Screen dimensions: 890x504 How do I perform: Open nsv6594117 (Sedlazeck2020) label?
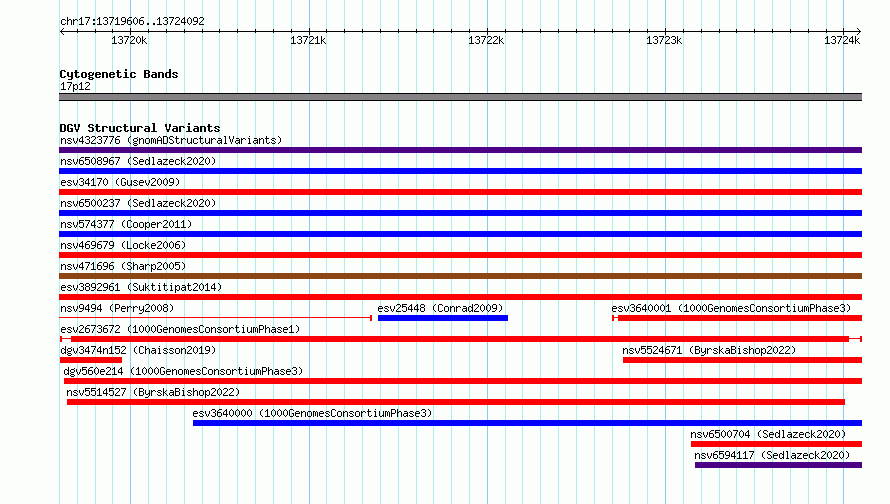[x=772, y=455]
